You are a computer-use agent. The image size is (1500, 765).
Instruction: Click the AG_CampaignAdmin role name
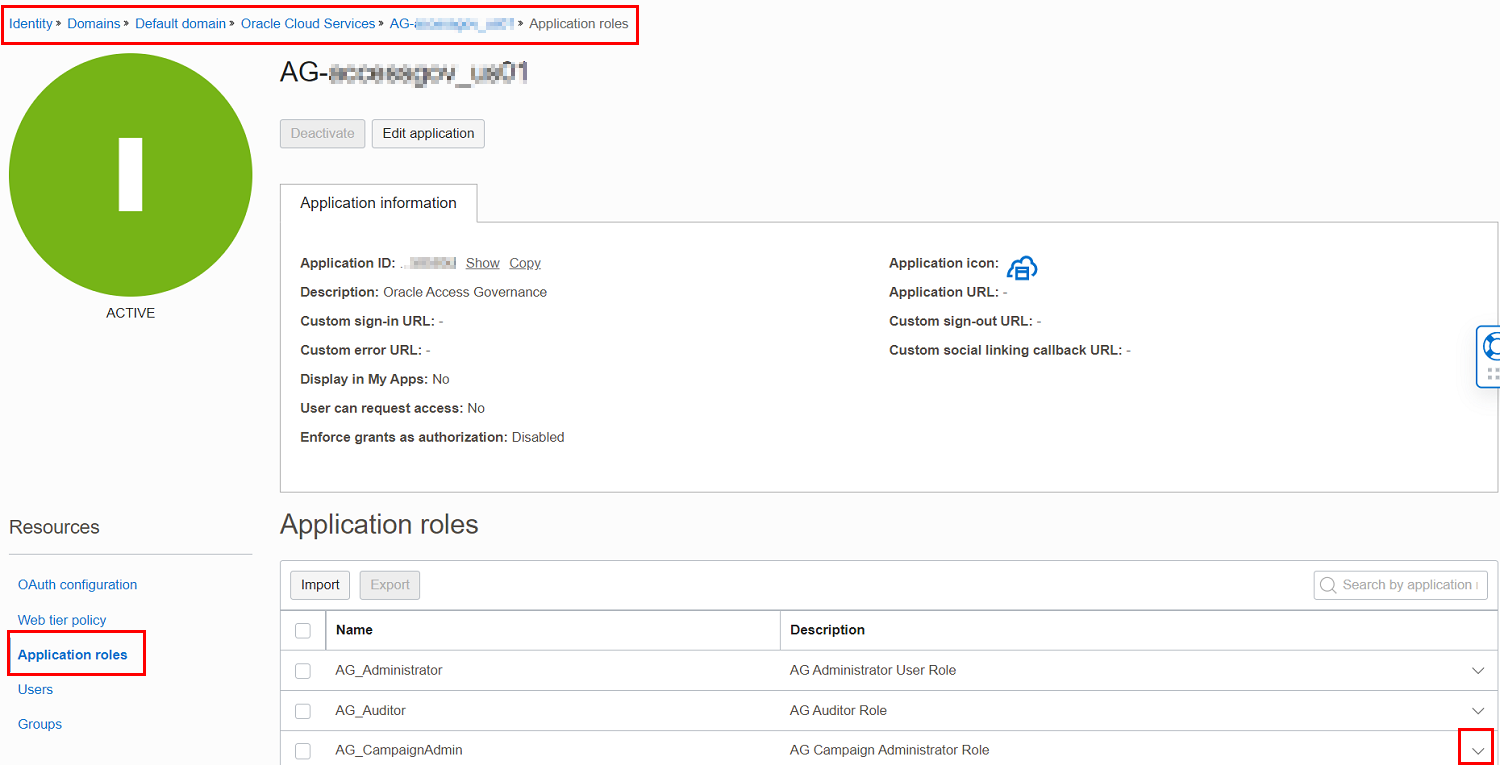coord(399,750)
